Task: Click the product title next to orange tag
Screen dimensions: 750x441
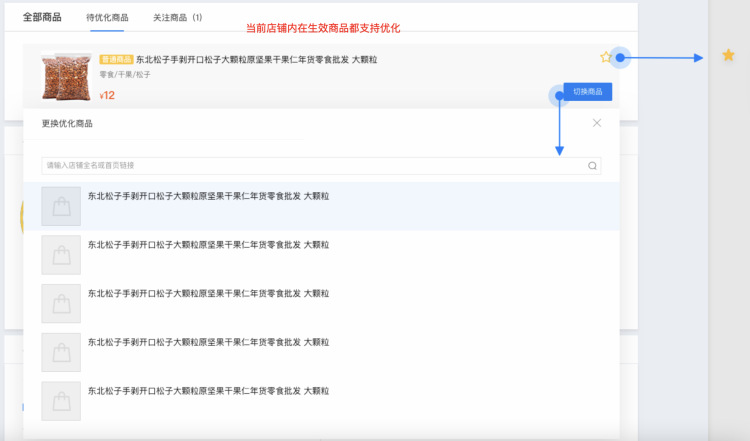Action: tap(257, 60)
